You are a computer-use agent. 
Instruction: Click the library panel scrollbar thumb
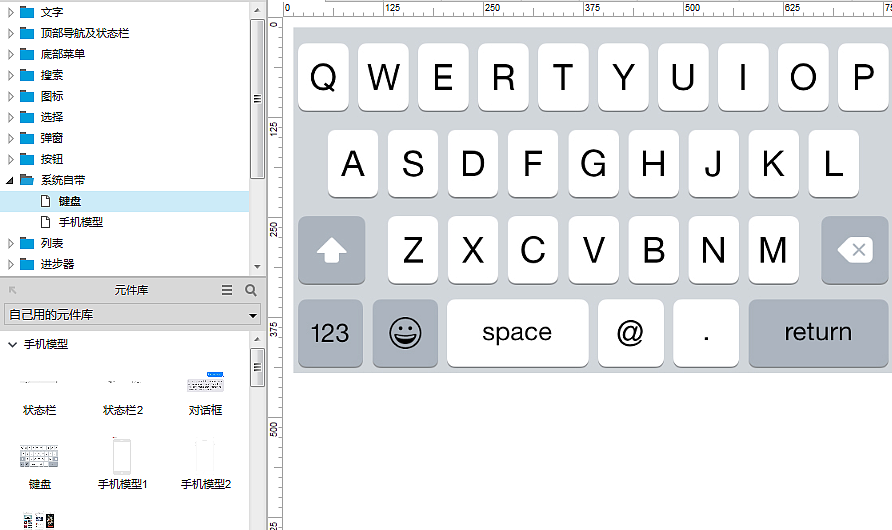(257, 367)
